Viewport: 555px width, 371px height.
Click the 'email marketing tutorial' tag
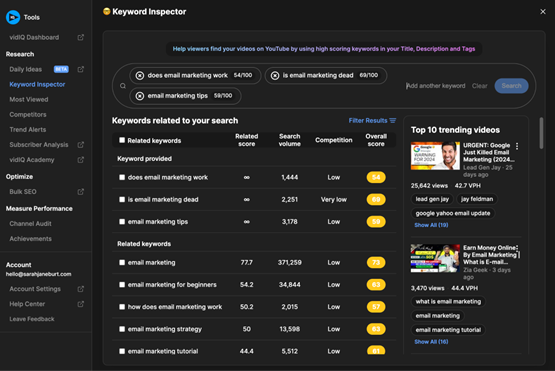coord(448,330)
